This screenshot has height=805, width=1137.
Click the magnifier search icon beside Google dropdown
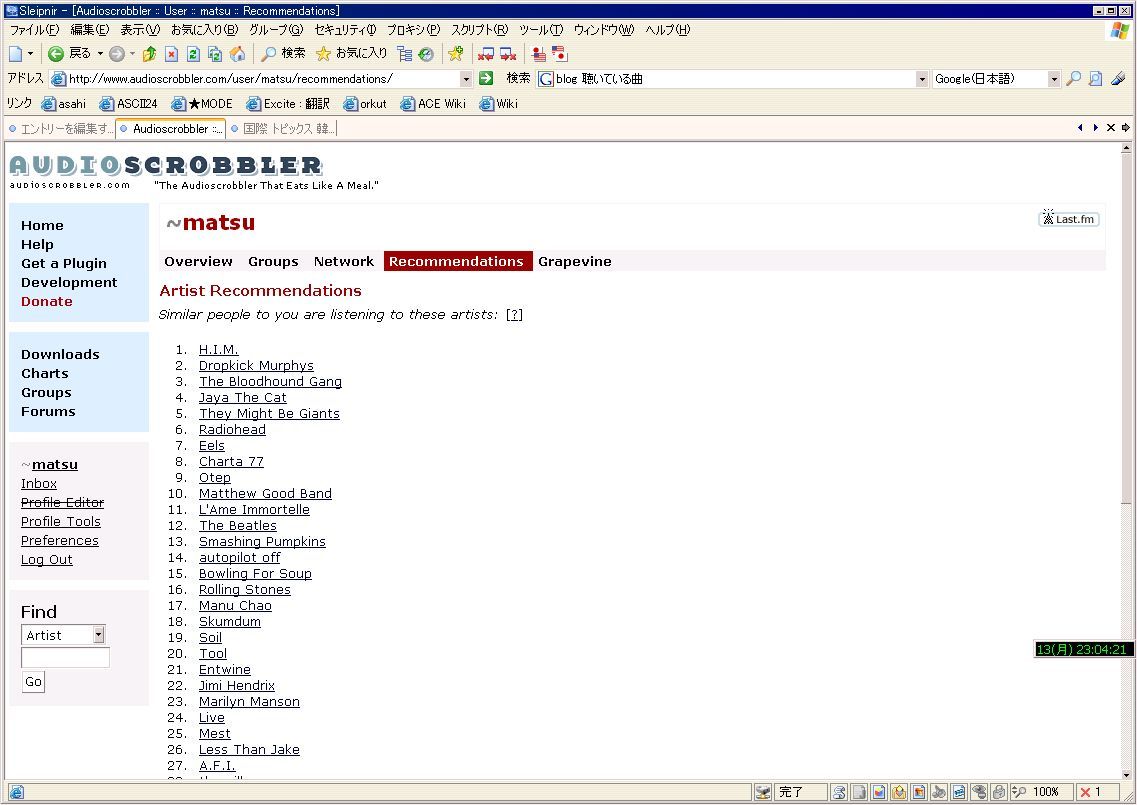coord(1073,79)
